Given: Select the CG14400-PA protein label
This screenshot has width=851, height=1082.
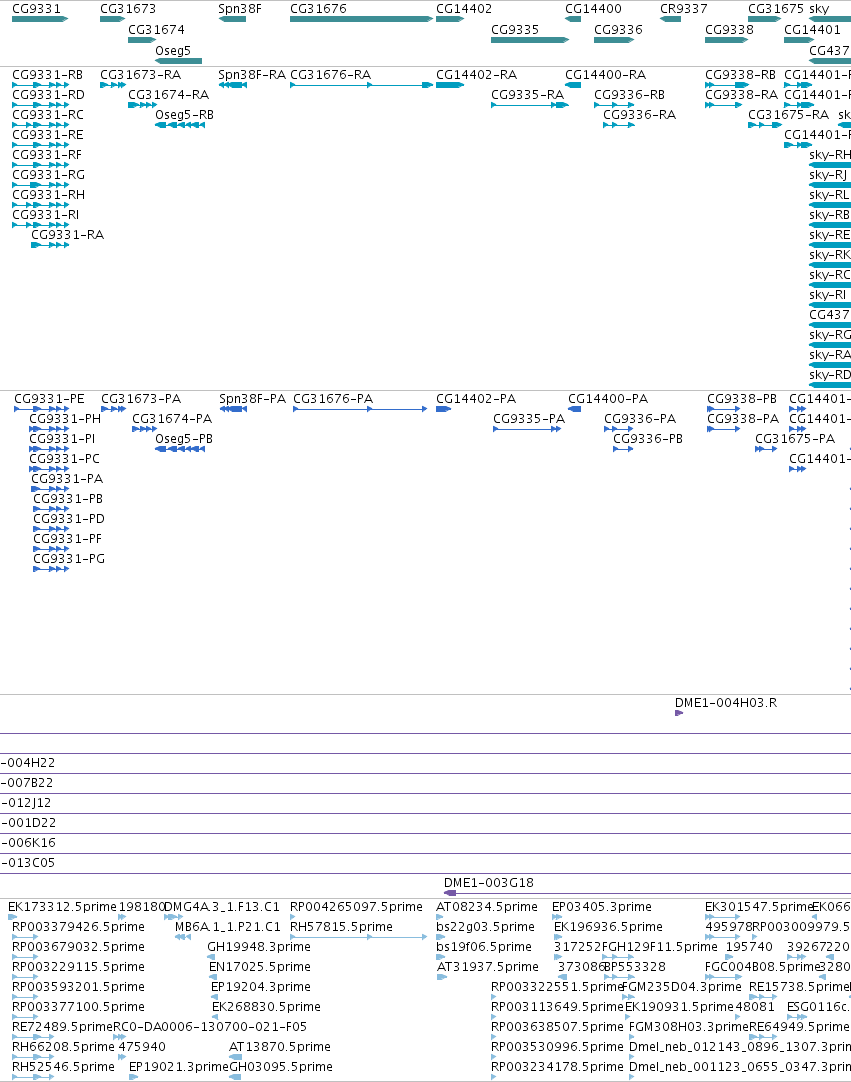Looking at the screenshot, I should click(608, 399).
